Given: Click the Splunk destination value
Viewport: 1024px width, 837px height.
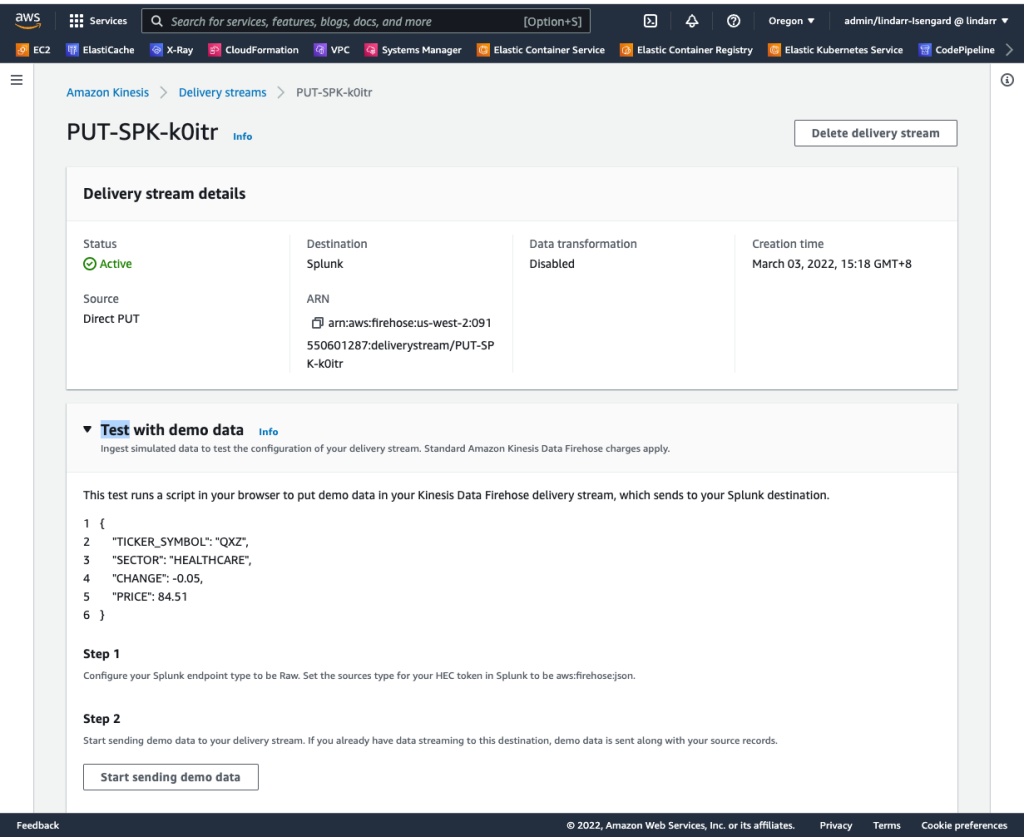Looking at the screenshot, I should 325,264.
